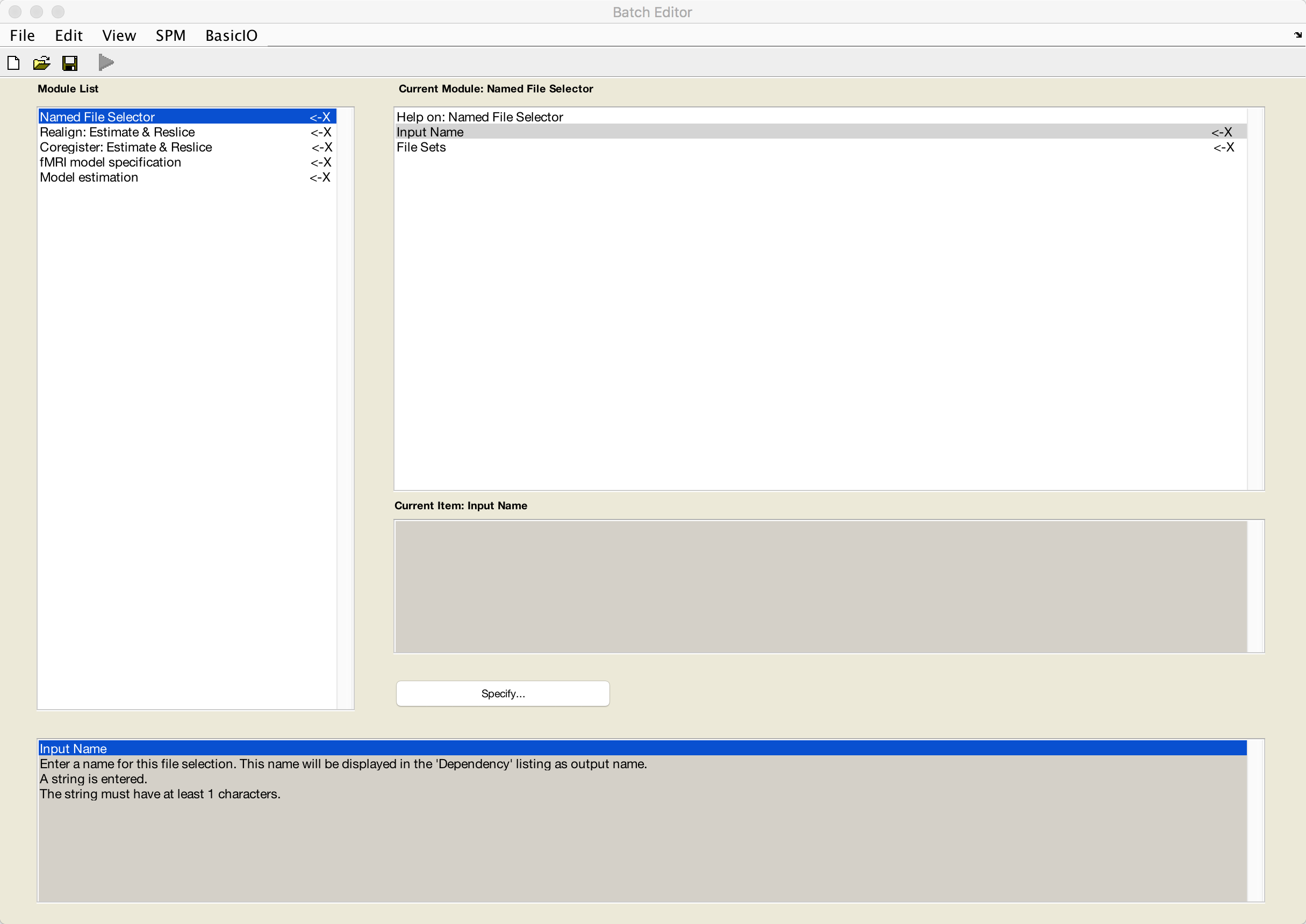Click the Specify... button
Screen dimensions: 1306x924
pyautogui.click(x=503, y=694)
